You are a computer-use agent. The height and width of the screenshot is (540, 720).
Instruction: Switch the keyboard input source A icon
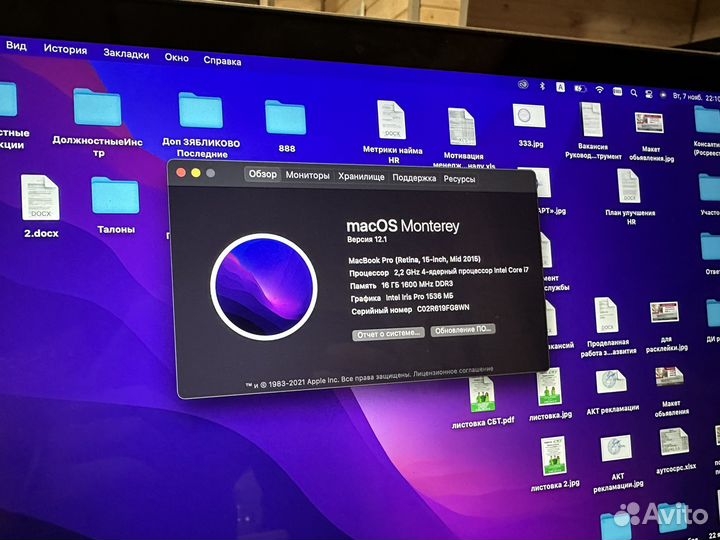tap(560, 87)
